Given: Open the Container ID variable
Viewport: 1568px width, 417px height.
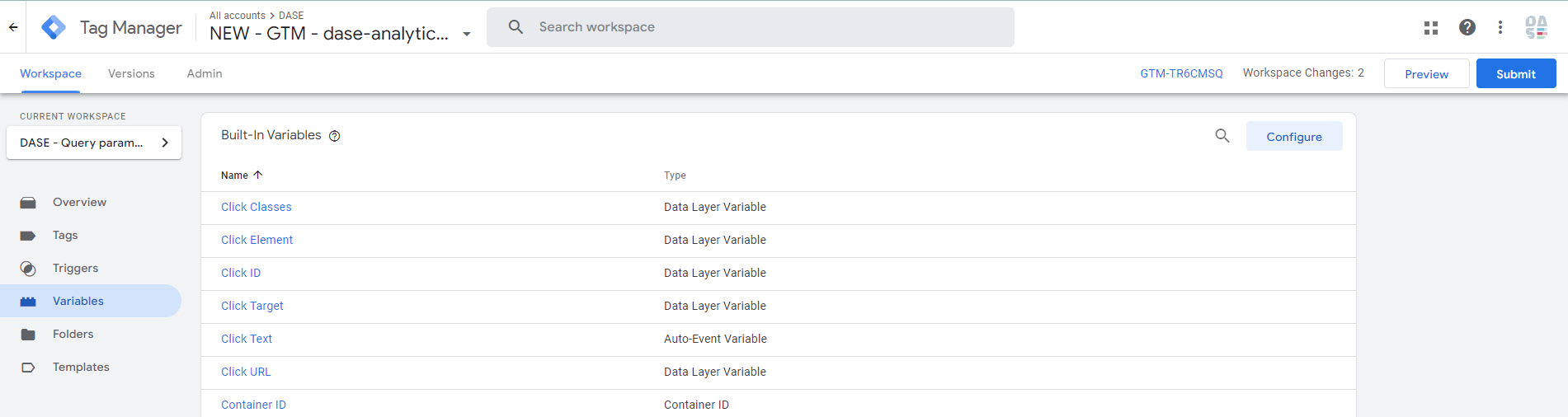Looking at the screenshot, I should tap(253, 405).
